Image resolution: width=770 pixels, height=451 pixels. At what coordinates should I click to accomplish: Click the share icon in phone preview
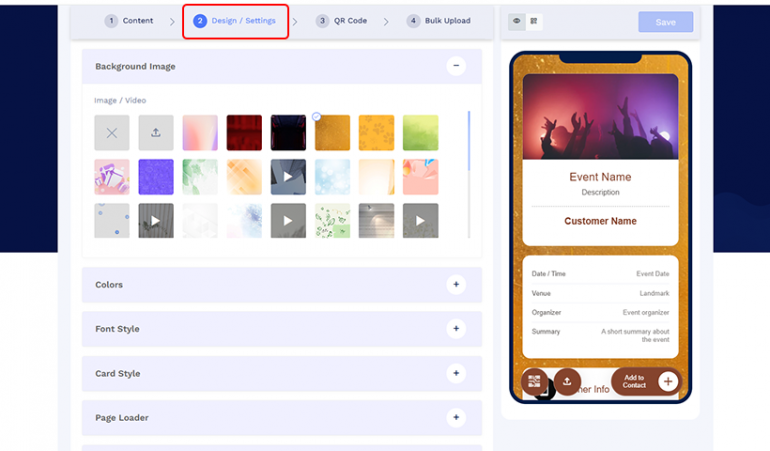pyautogui.click(x=567, y=380)
